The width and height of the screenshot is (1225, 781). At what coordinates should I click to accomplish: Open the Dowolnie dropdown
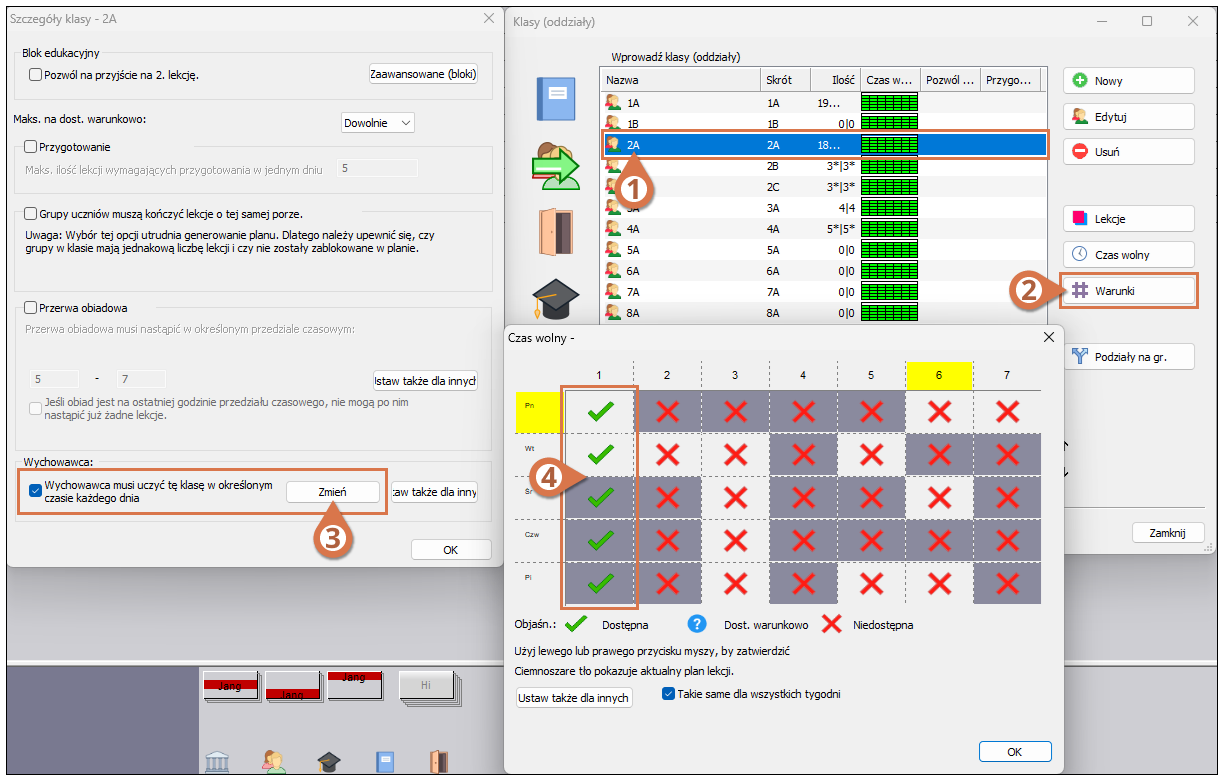378,122
